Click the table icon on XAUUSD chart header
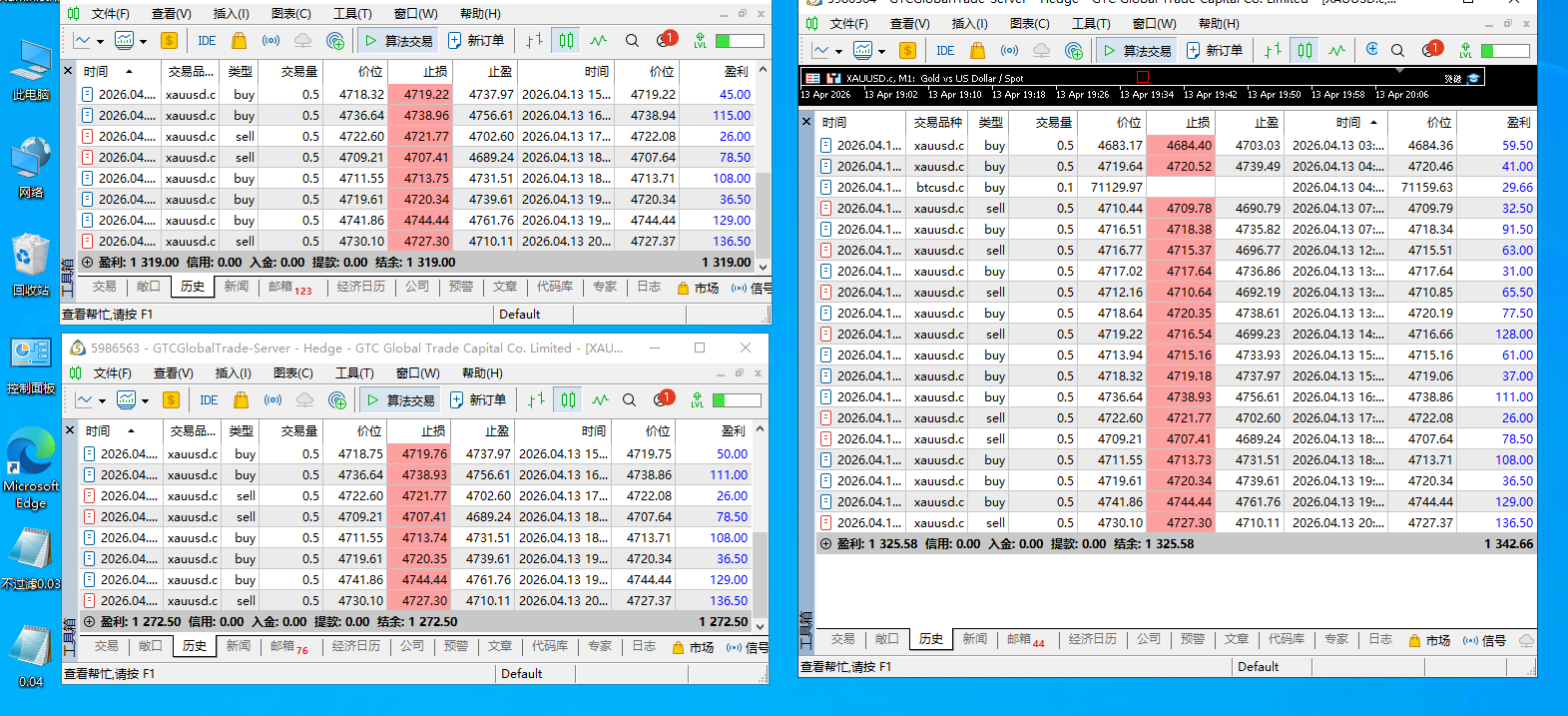 (x=812, y=78)
